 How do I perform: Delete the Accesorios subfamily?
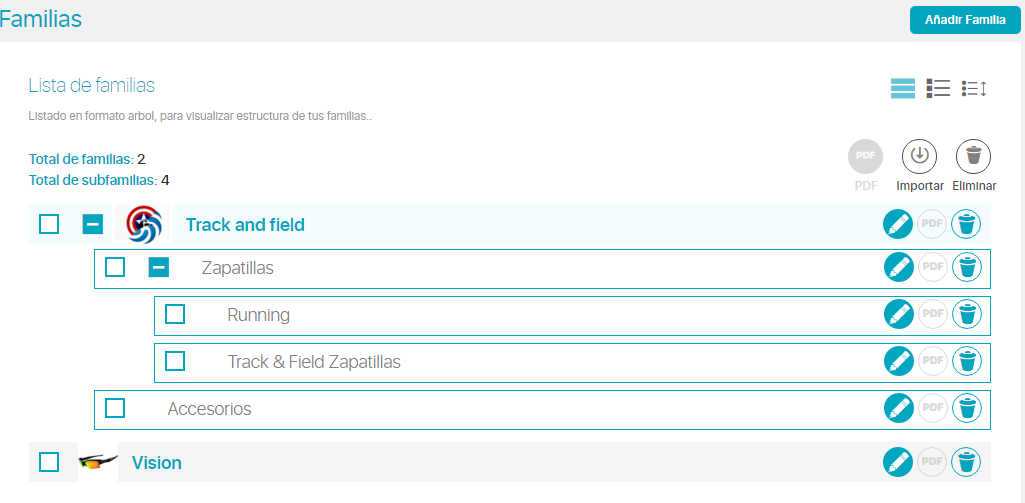(966, 409)
